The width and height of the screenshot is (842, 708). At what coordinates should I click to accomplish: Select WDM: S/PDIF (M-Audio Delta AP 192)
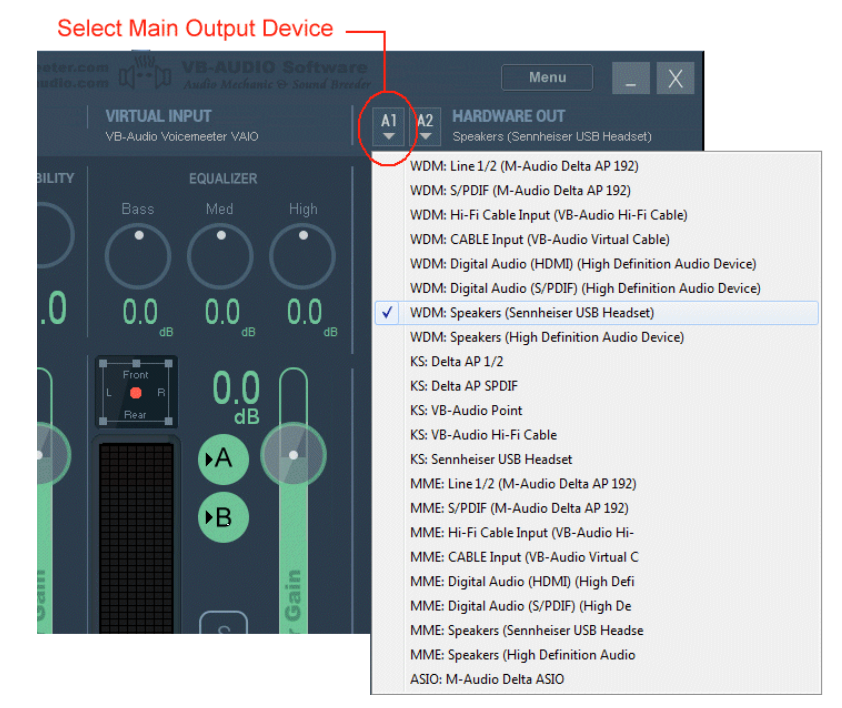click(596, 190)
